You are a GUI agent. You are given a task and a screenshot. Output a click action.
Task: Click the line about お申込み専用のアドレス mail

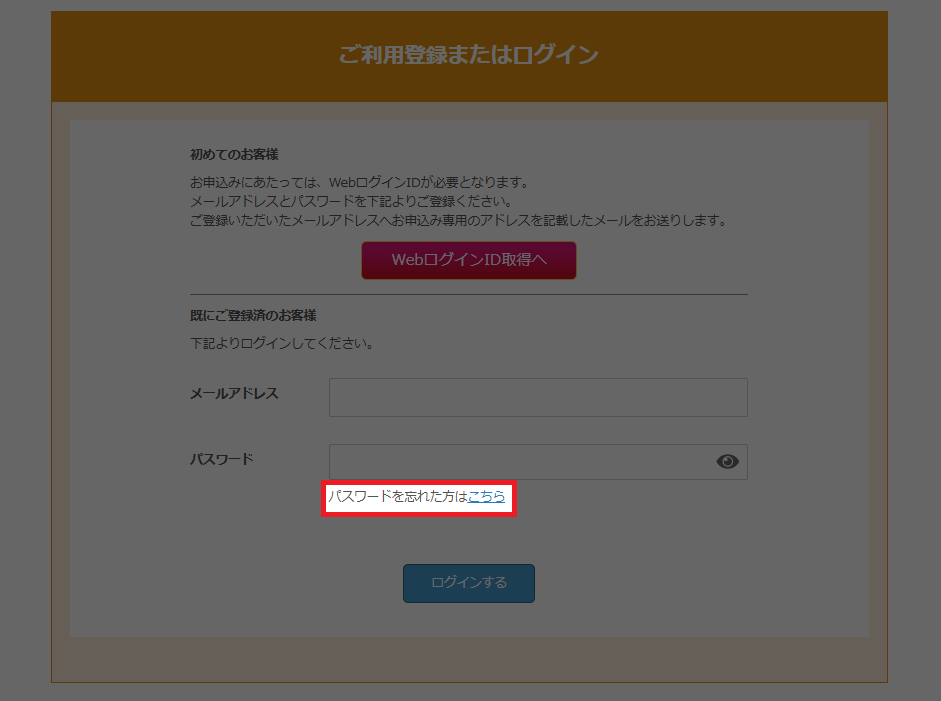pyautogui.click(x=457, y=220)
